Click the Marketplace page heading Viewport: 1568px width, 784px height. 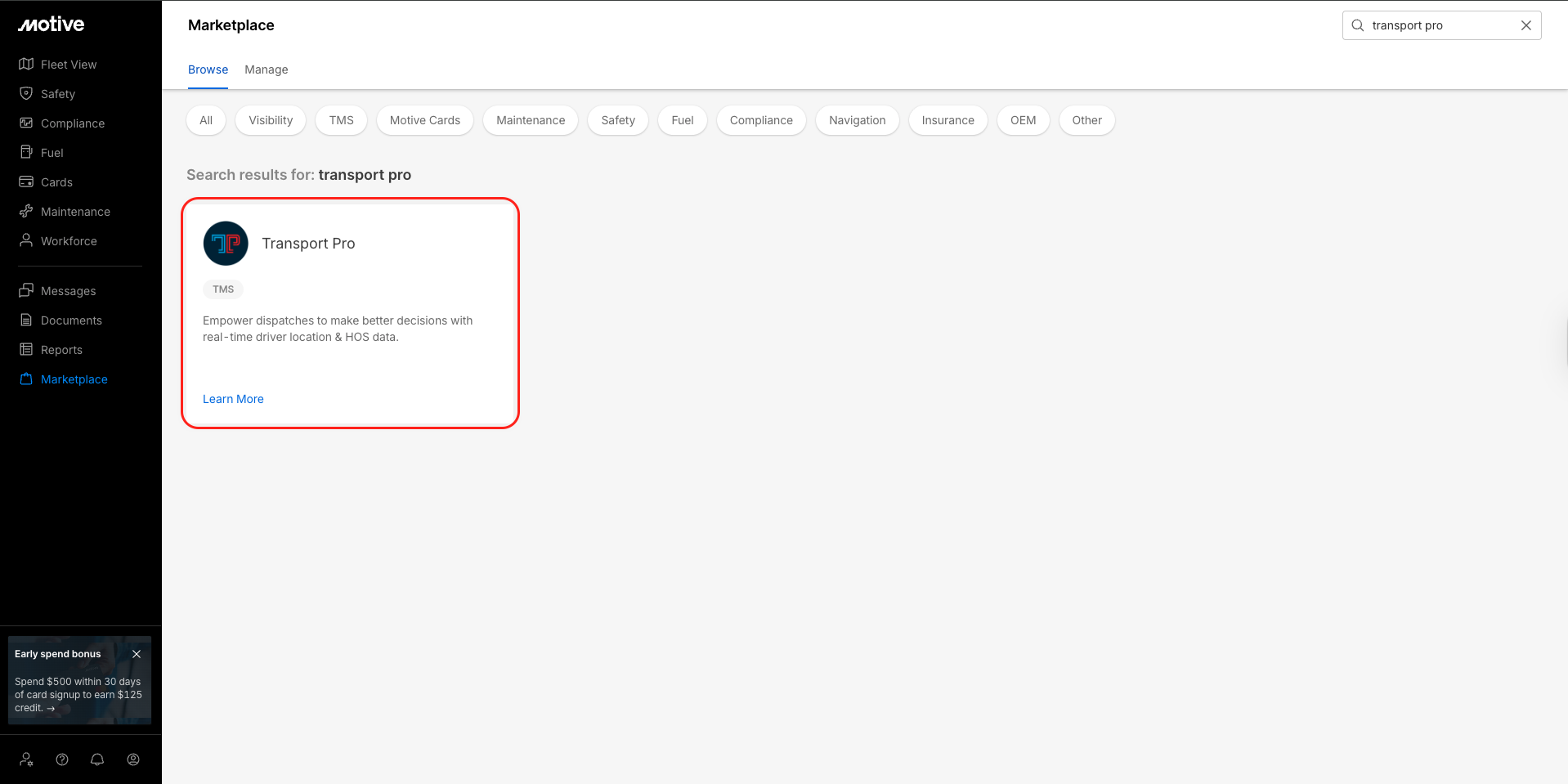click(x=231, y=25)
